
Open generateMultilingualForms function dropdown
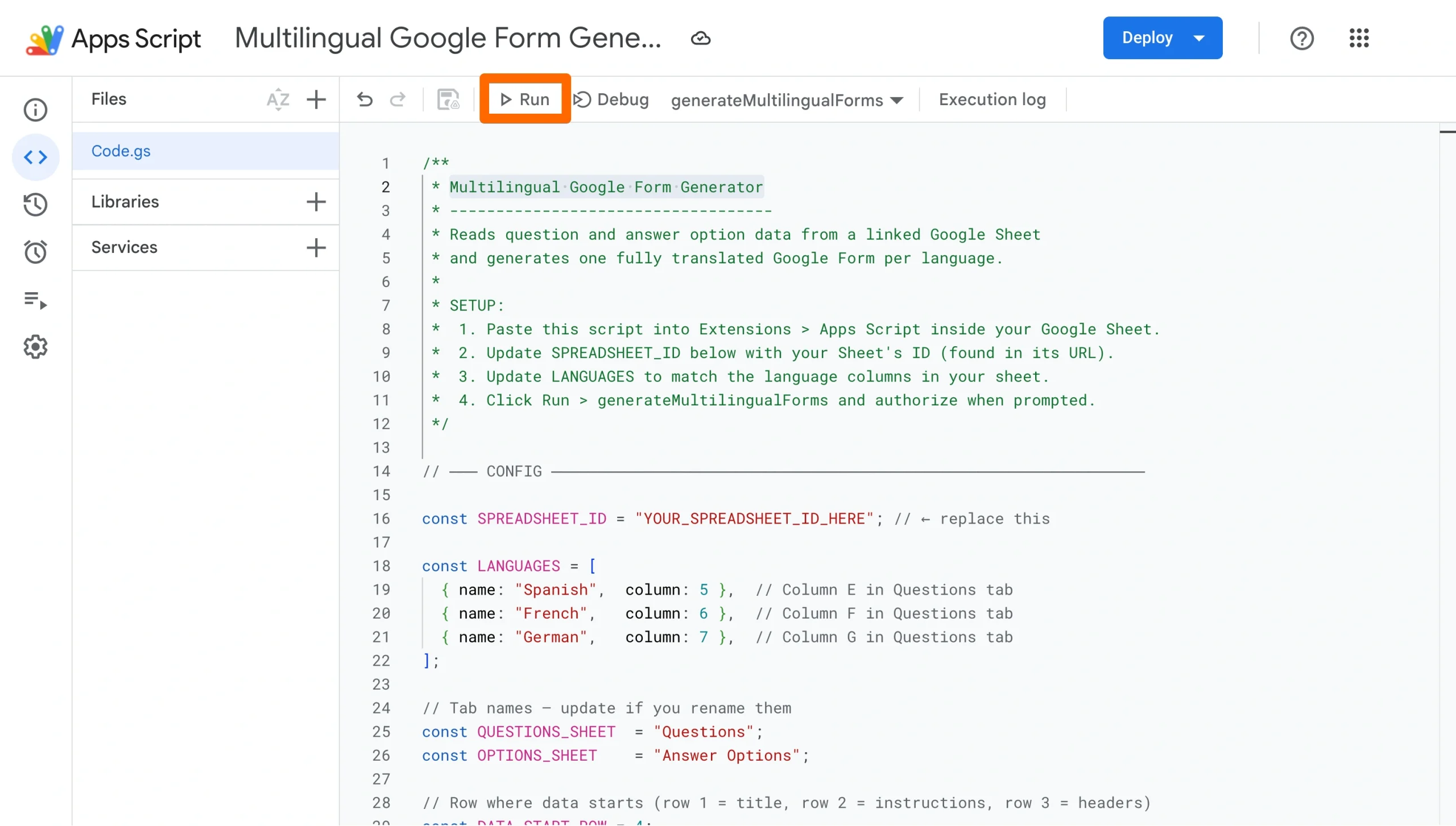pyautogui.click(x=787, y=101)
